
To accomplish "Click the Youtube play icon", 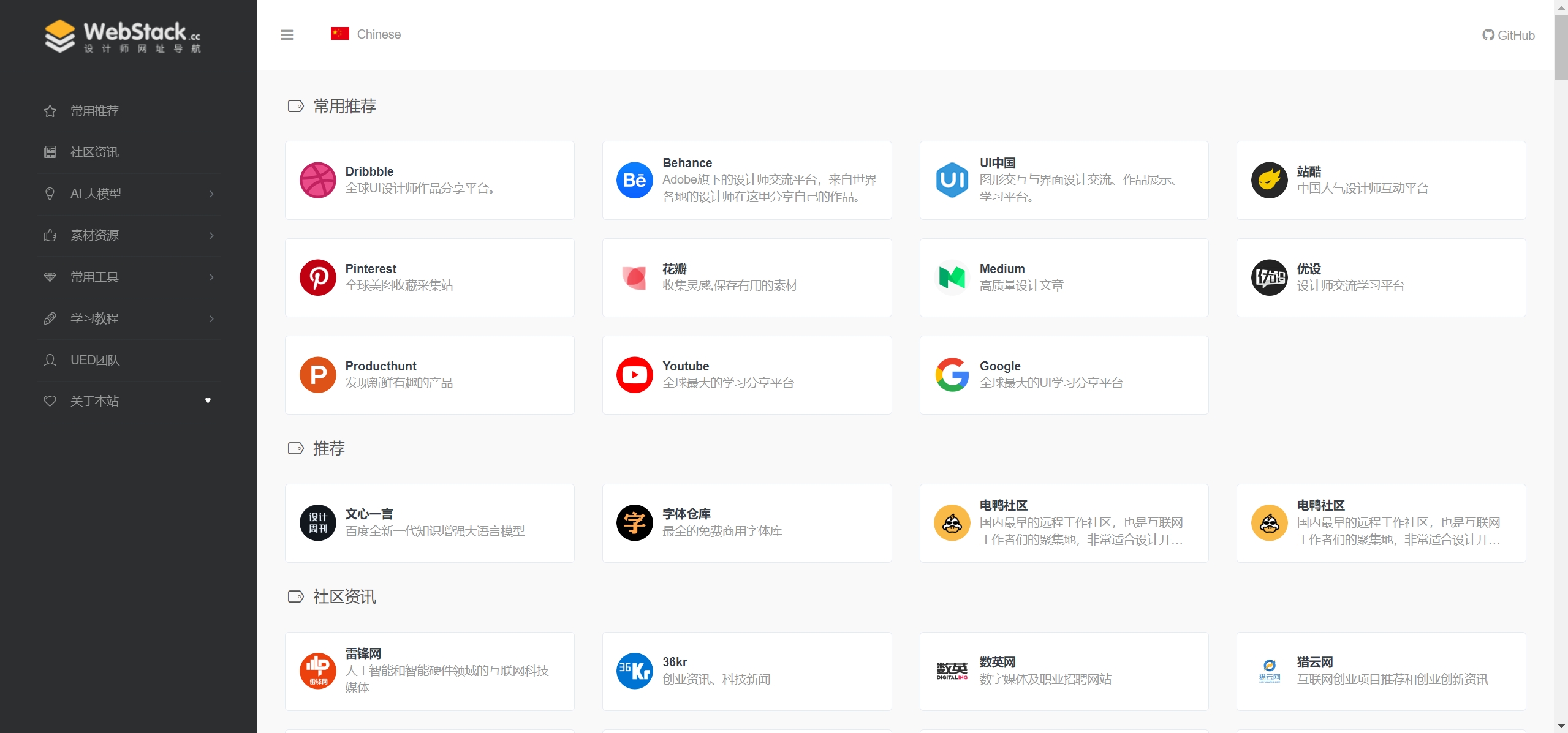I will pos(634,375).
